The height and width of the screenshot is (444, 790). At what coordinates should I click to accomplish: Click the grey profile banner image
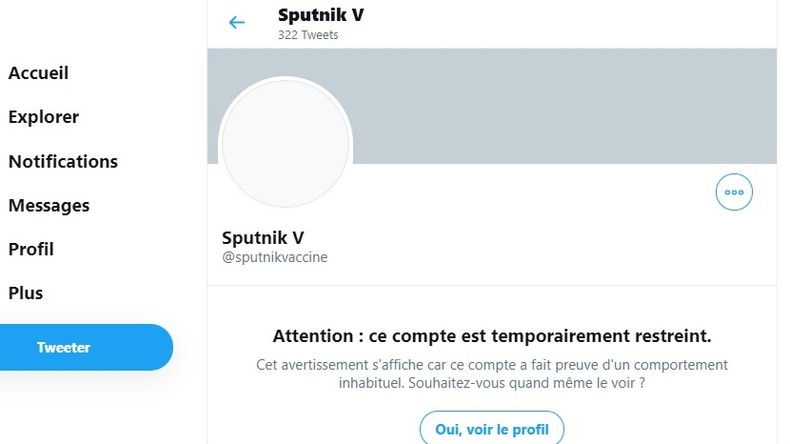point(560,103)
